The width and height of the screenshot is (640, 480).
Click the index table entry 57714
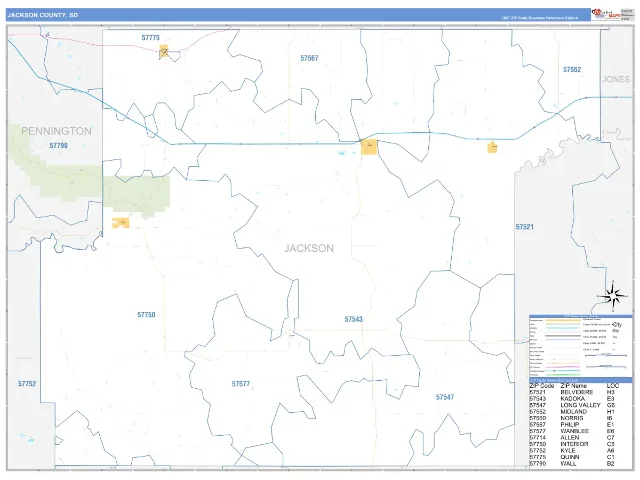click(x=538, y=438)
